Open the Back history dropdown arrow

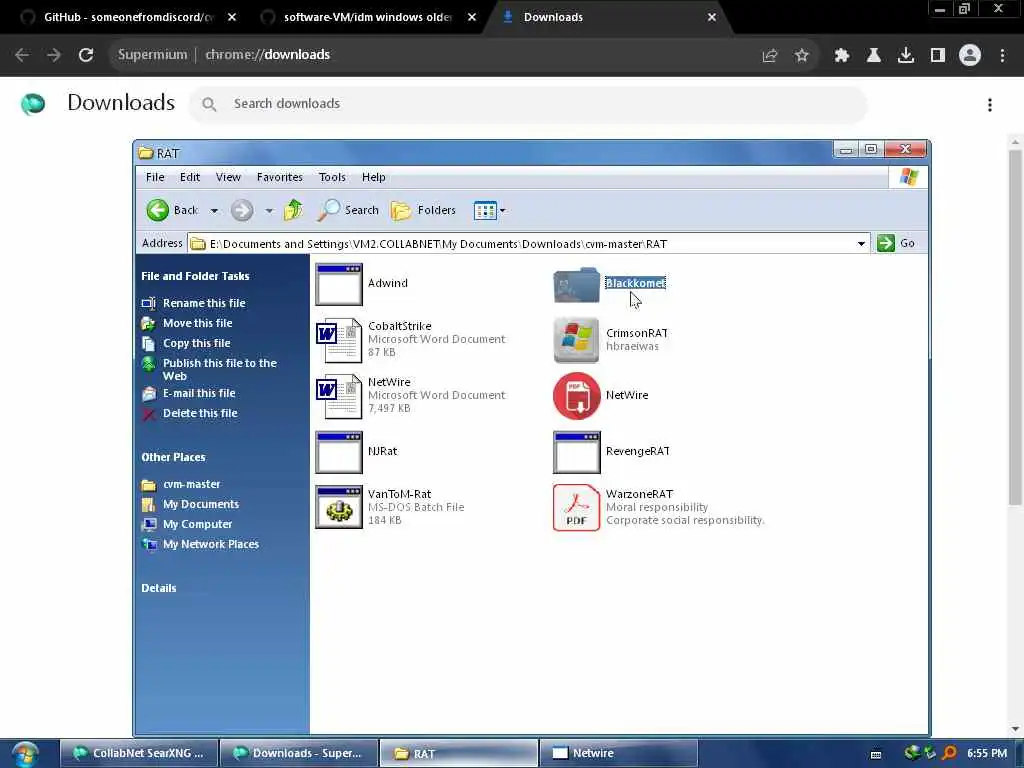point(214,210)
